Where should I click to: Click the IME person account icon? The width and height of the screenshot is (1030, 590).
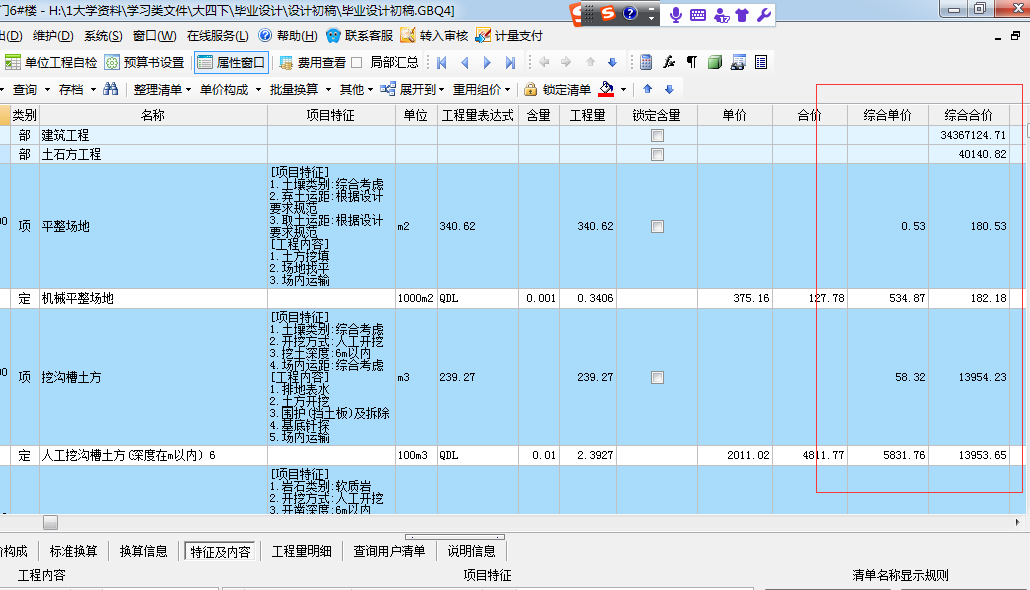tap(721, 14)
